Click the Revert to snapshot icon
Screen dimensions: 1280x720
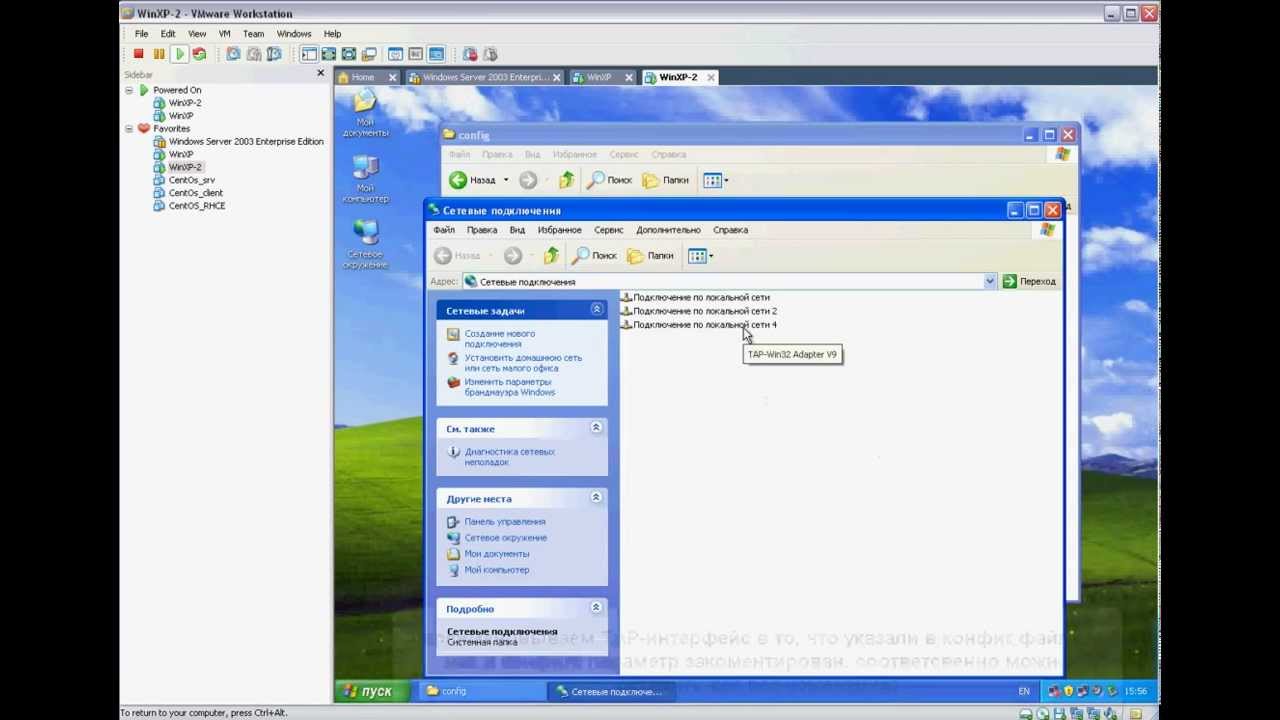[x=254, y=54]
